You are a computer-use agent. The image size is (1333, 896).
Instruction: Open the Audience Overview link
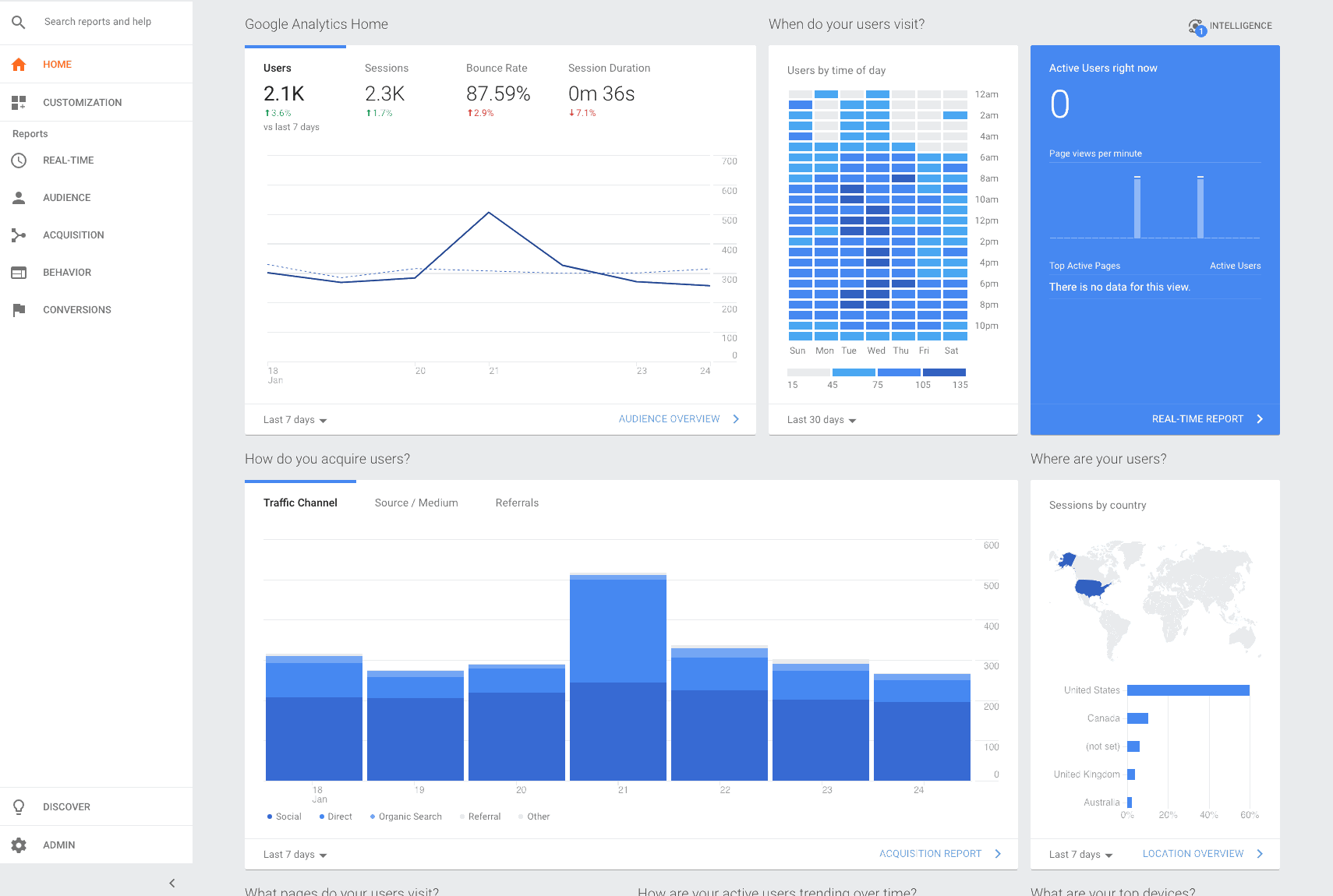coord(672,418)
